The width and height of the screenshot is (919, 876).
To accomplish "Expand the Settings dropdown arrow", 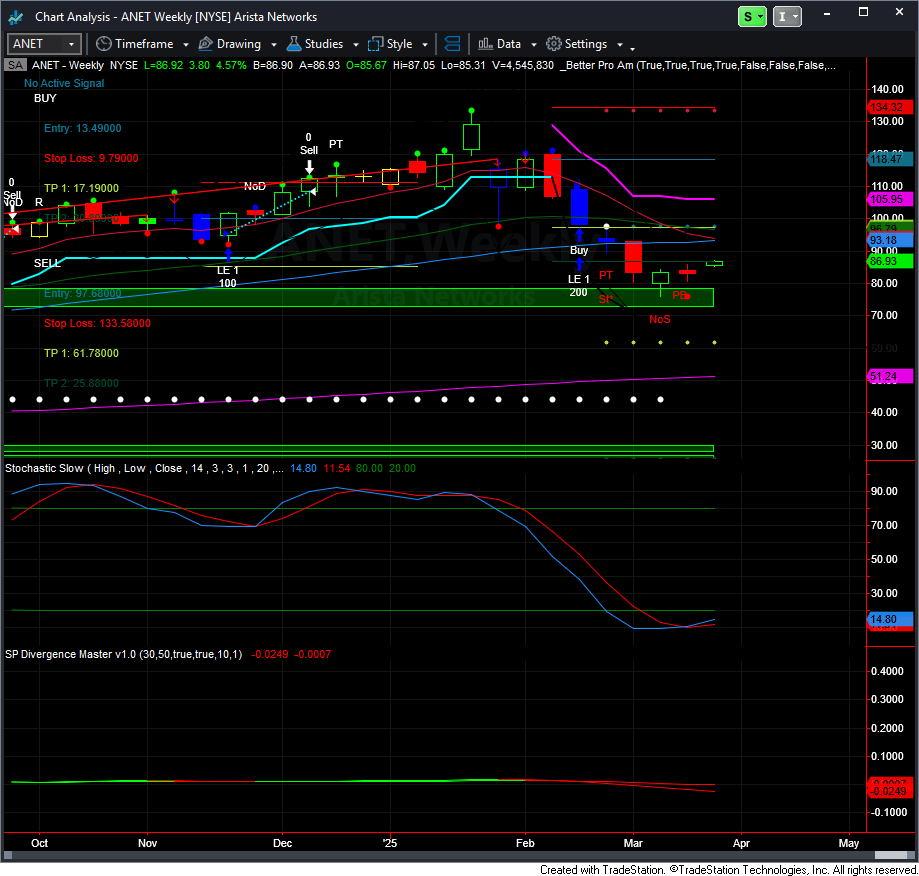I will (620, 45).
